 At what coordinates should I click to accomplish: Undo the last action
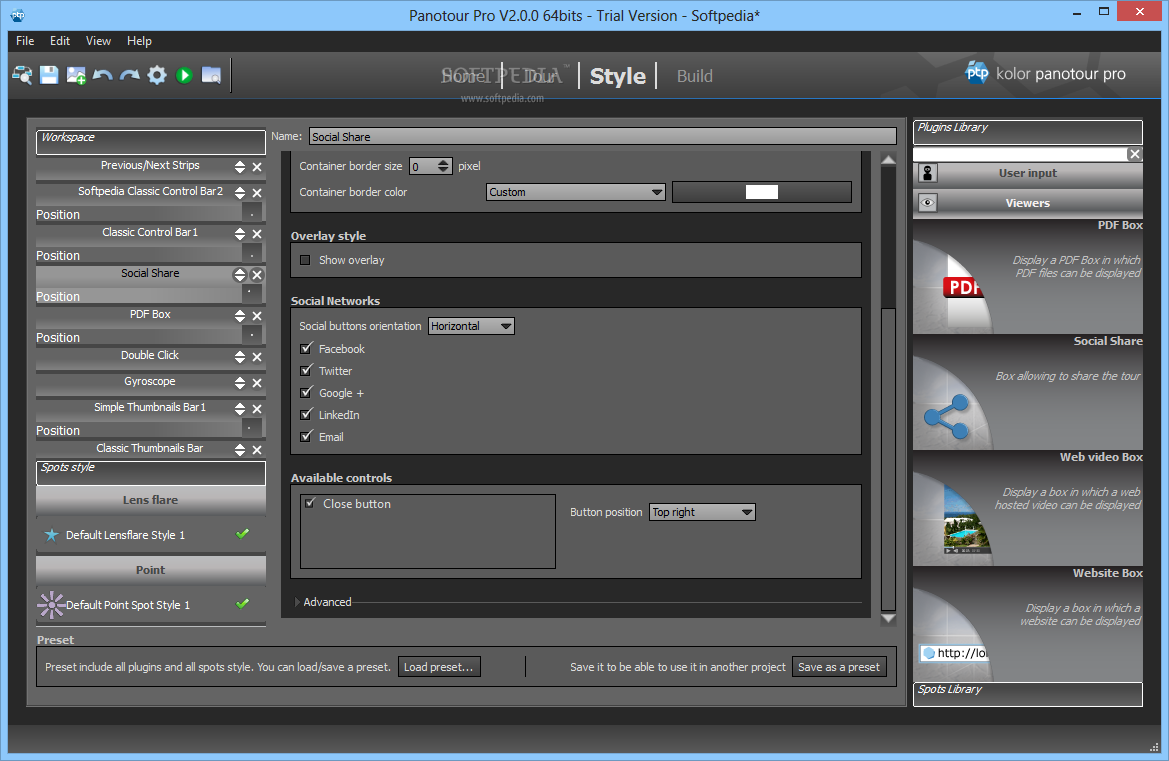pos(103,75)
